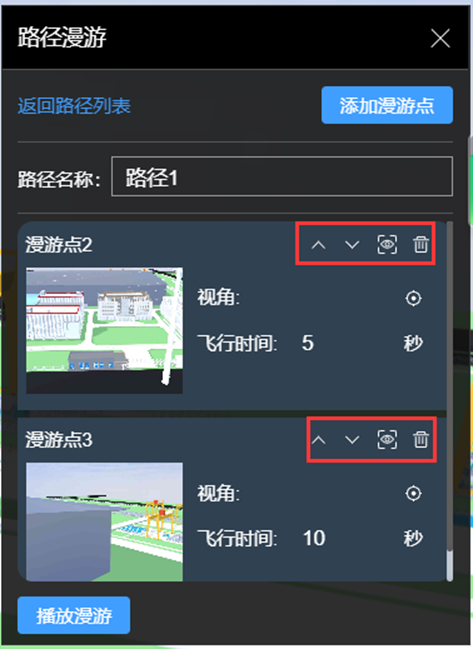Click the 路径名称 input field
Image resolution: width=473 pixels, height=649 pixels.
click(x=282, y=176)
